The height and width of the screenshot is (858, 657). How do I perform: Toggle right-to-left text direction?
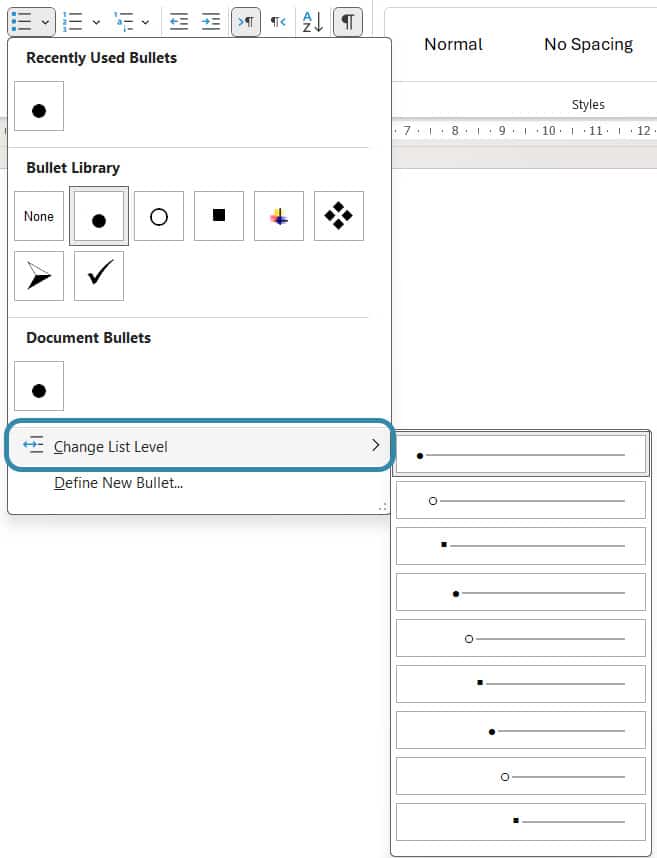point(278,21)
